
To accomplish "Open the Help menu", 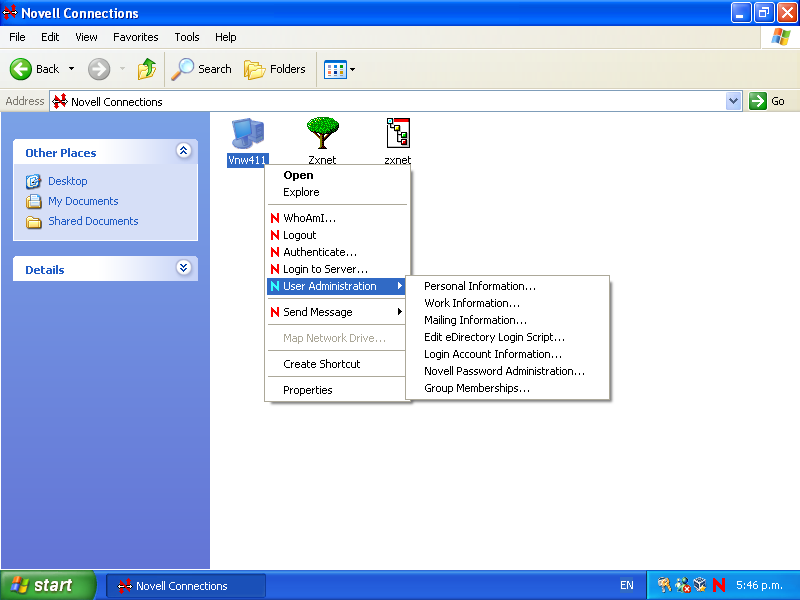I will [x=226, y=37].
